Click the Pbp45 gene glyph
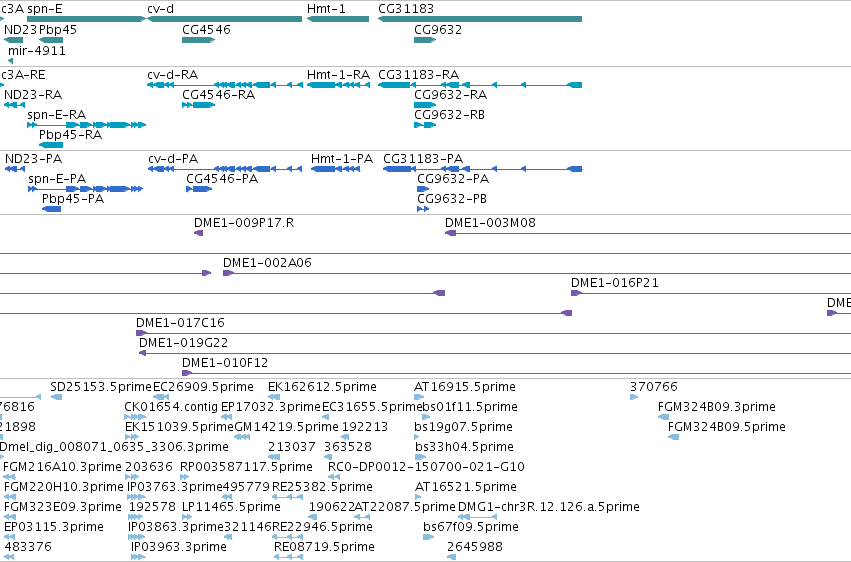The width and height of the screenshot is (851, 562). pyautogui.click(x=51, y=40)
